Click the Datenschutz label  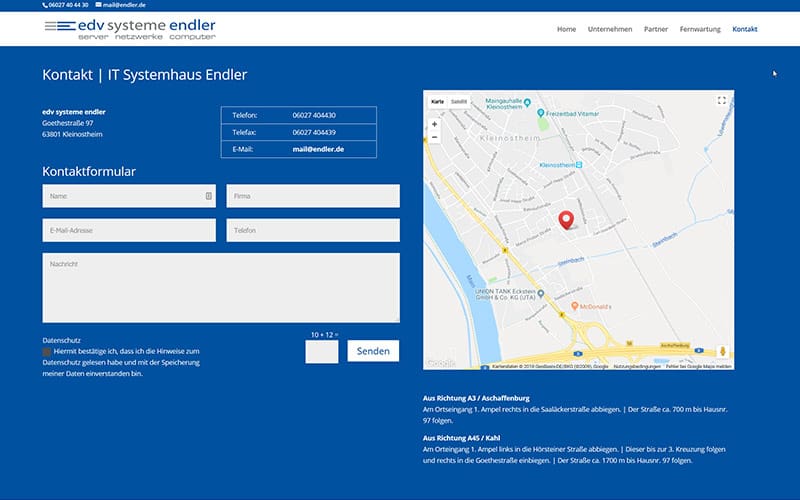pos(61,340)
